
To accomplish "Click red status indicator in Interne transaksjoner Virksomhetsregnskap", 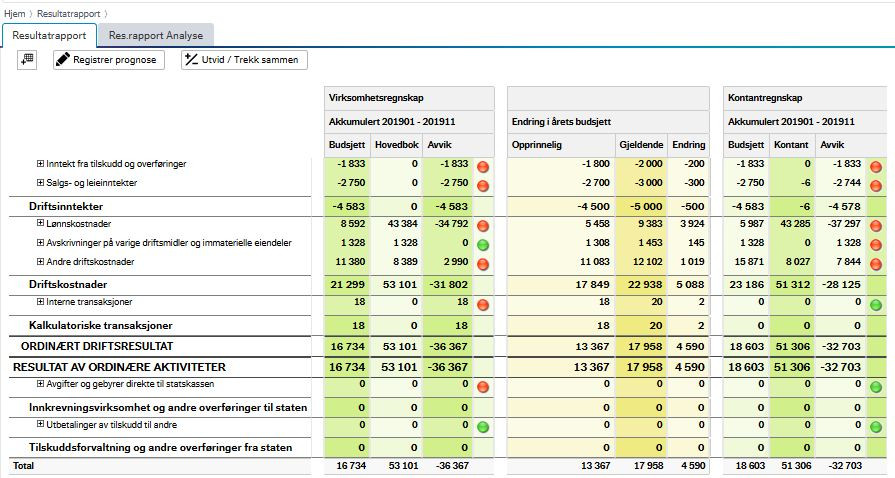I will pos(483,304).
